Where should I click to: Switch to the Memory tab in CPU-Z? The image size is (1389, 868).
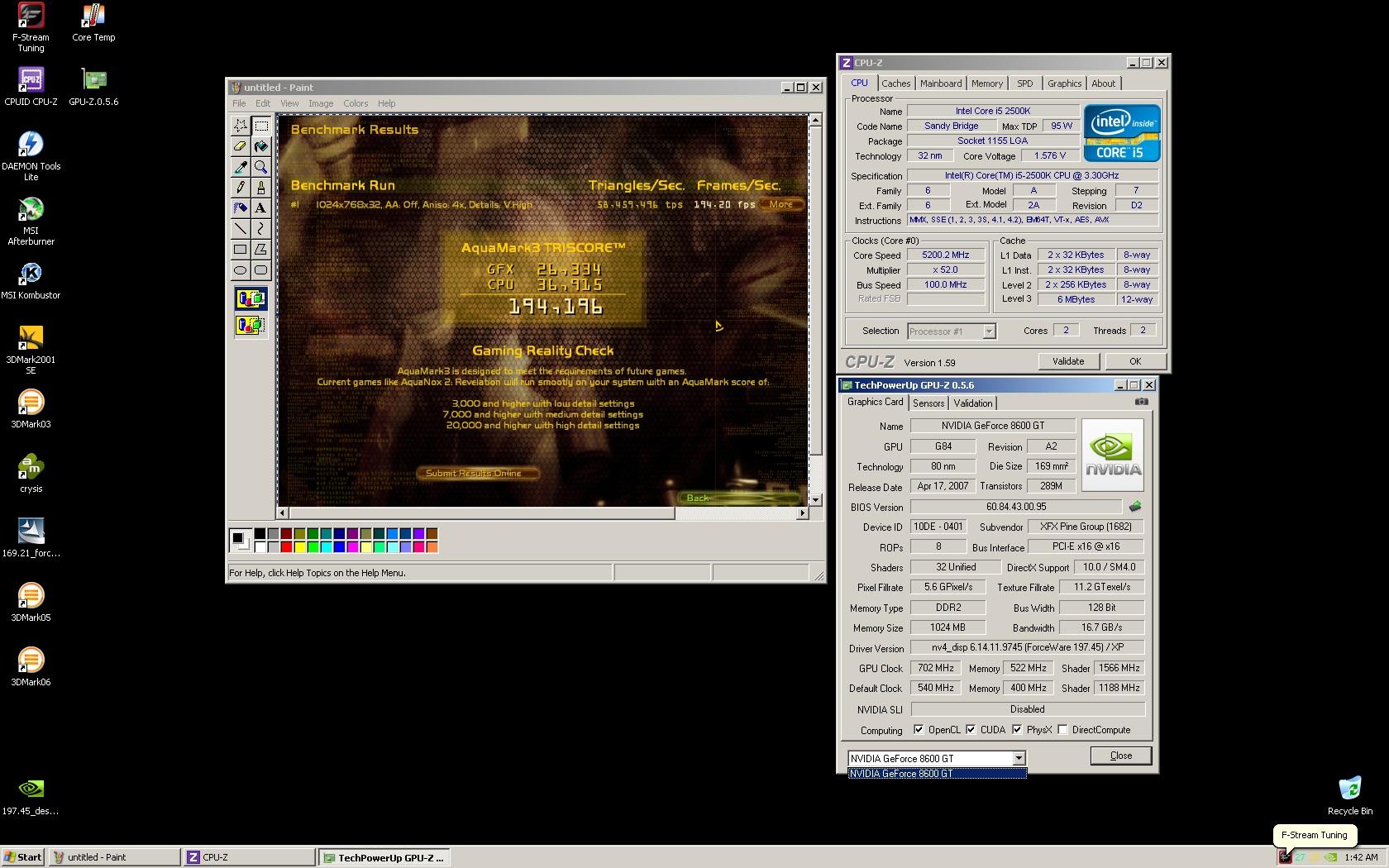tap(986, 83)
